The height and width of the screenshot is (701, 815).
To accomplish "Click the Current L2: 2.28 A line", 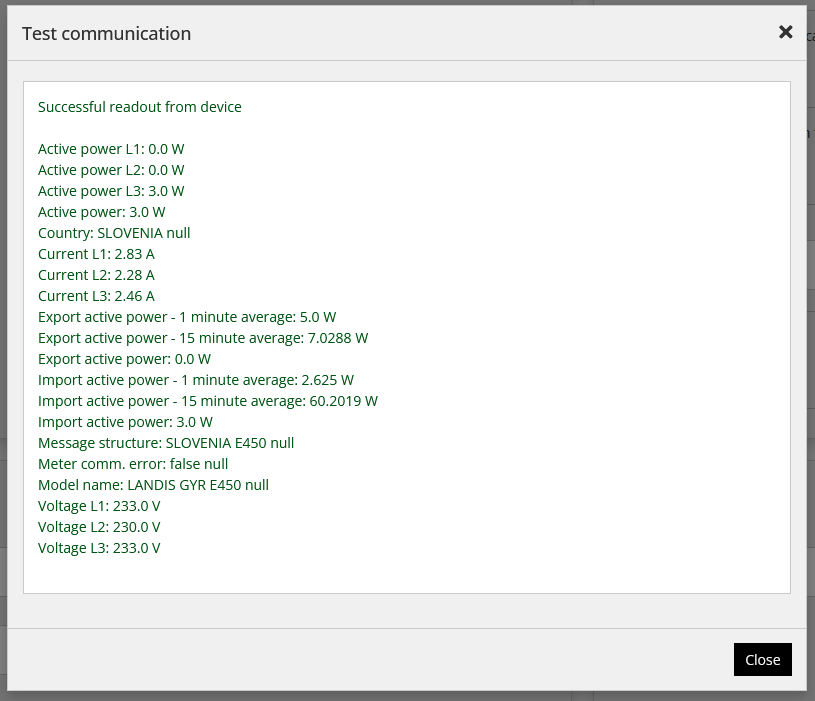I will point(96,275).
